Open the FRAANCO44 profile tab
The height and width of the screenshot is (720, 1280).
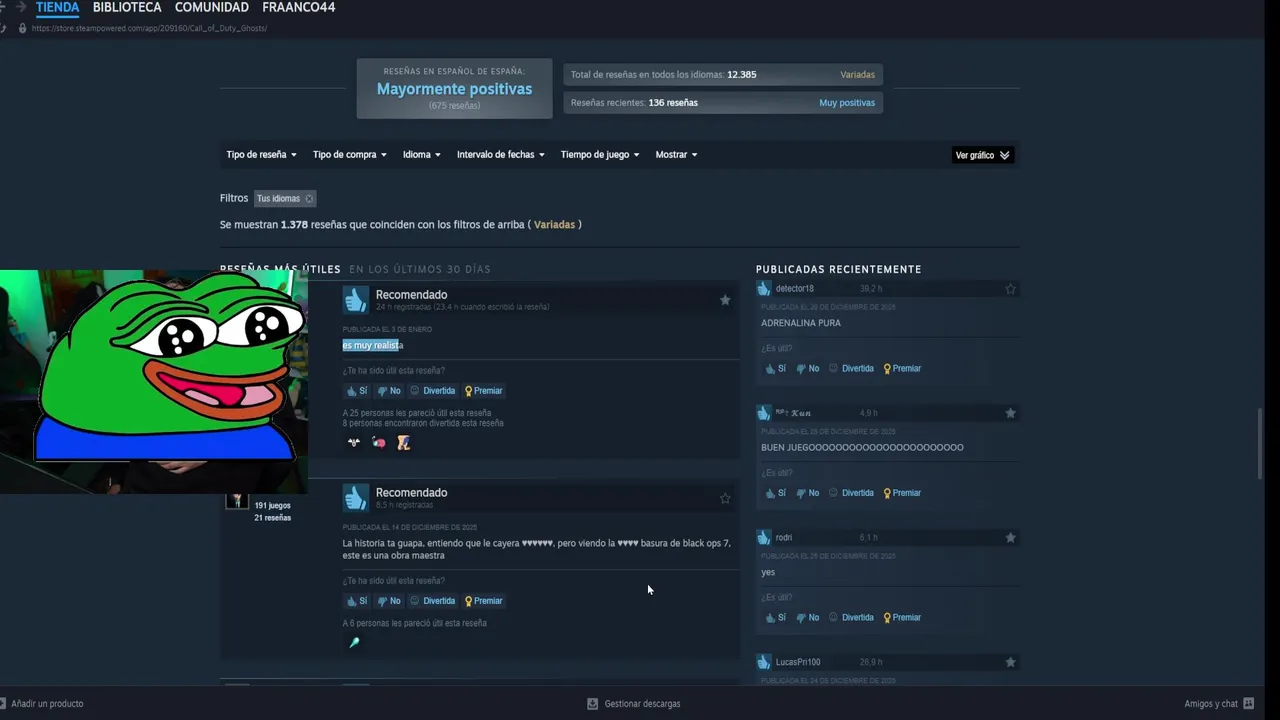(x=299, y=7)
